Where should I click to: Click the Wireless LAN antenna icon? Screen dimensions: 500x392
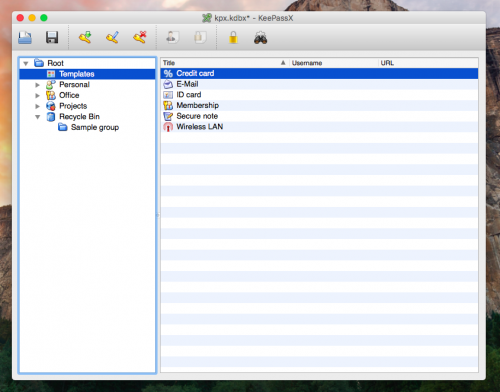point(168,127)
